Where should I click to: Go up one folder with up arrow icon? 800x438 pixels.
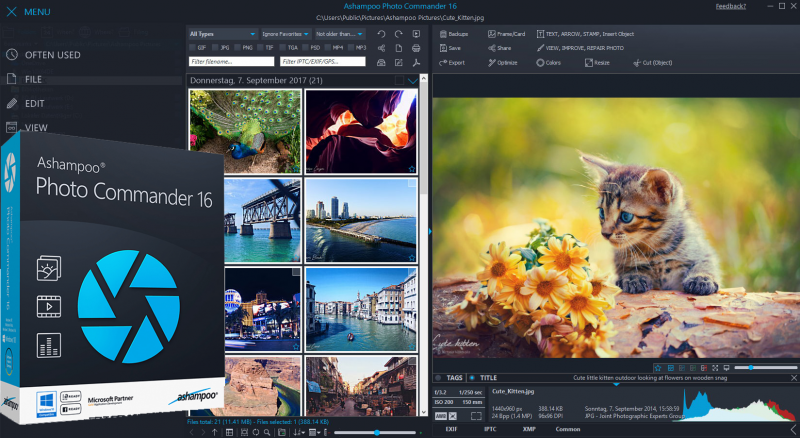click(214, 432)
